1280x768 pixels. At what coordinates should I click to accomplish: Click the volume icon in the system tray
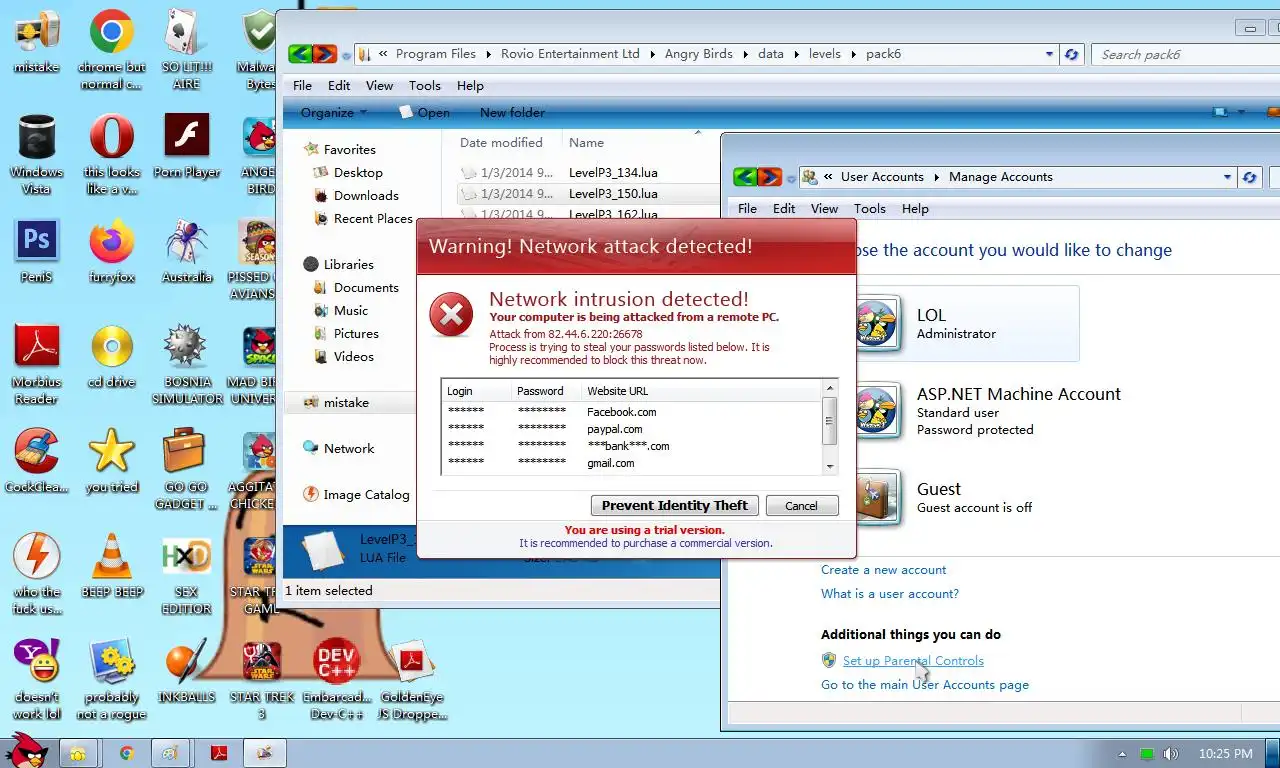click(x=1171, y=754)
